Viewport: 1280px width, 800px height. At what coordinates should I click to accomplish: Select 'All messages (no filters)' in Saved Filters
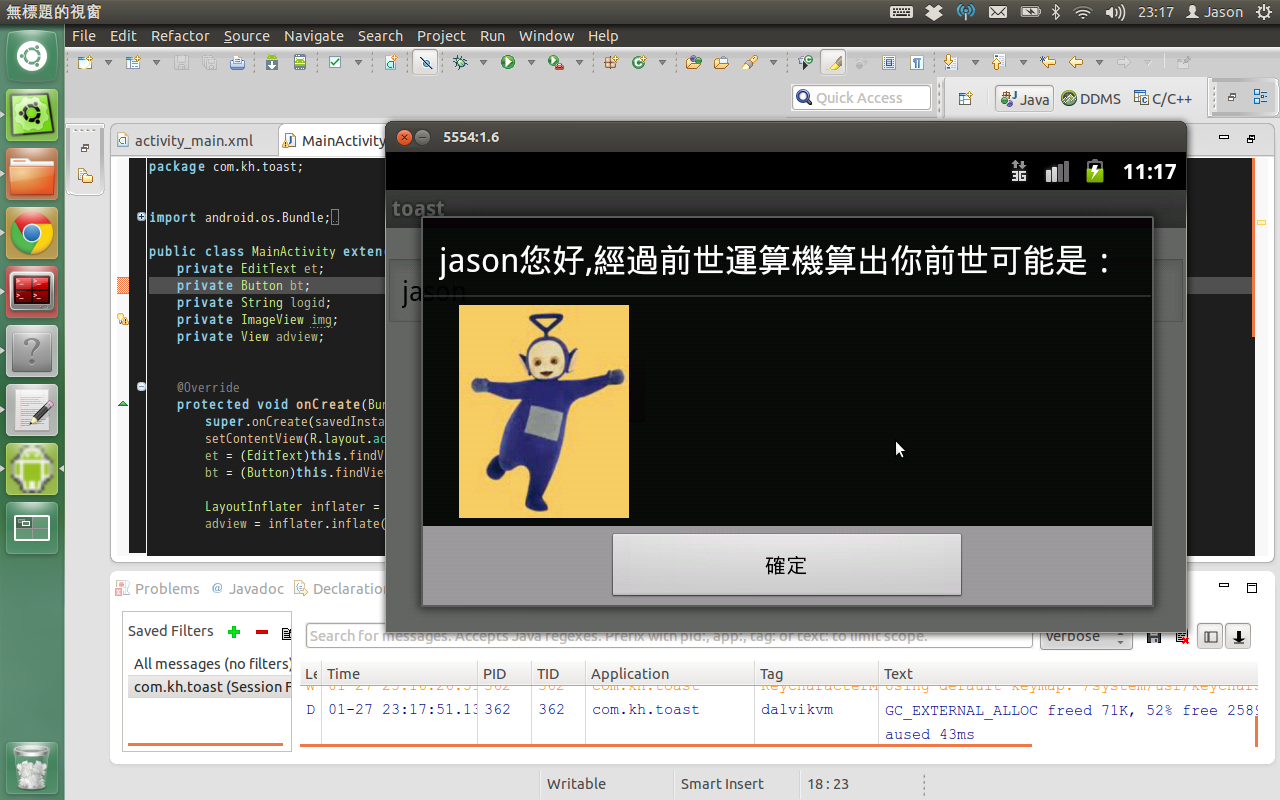[212, 663]
